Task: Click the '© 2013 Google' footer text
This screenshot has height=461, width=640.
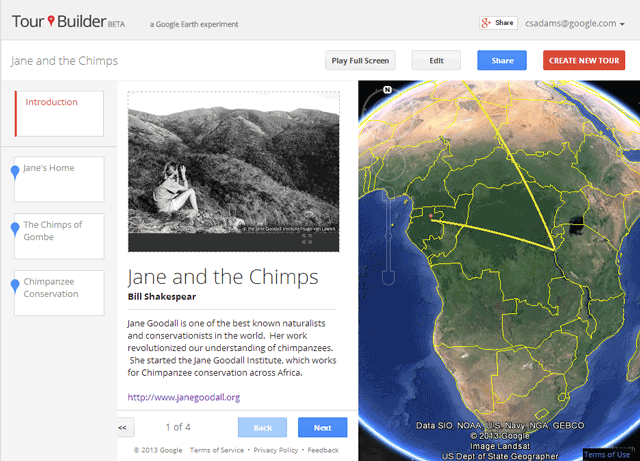Action: 158,450
